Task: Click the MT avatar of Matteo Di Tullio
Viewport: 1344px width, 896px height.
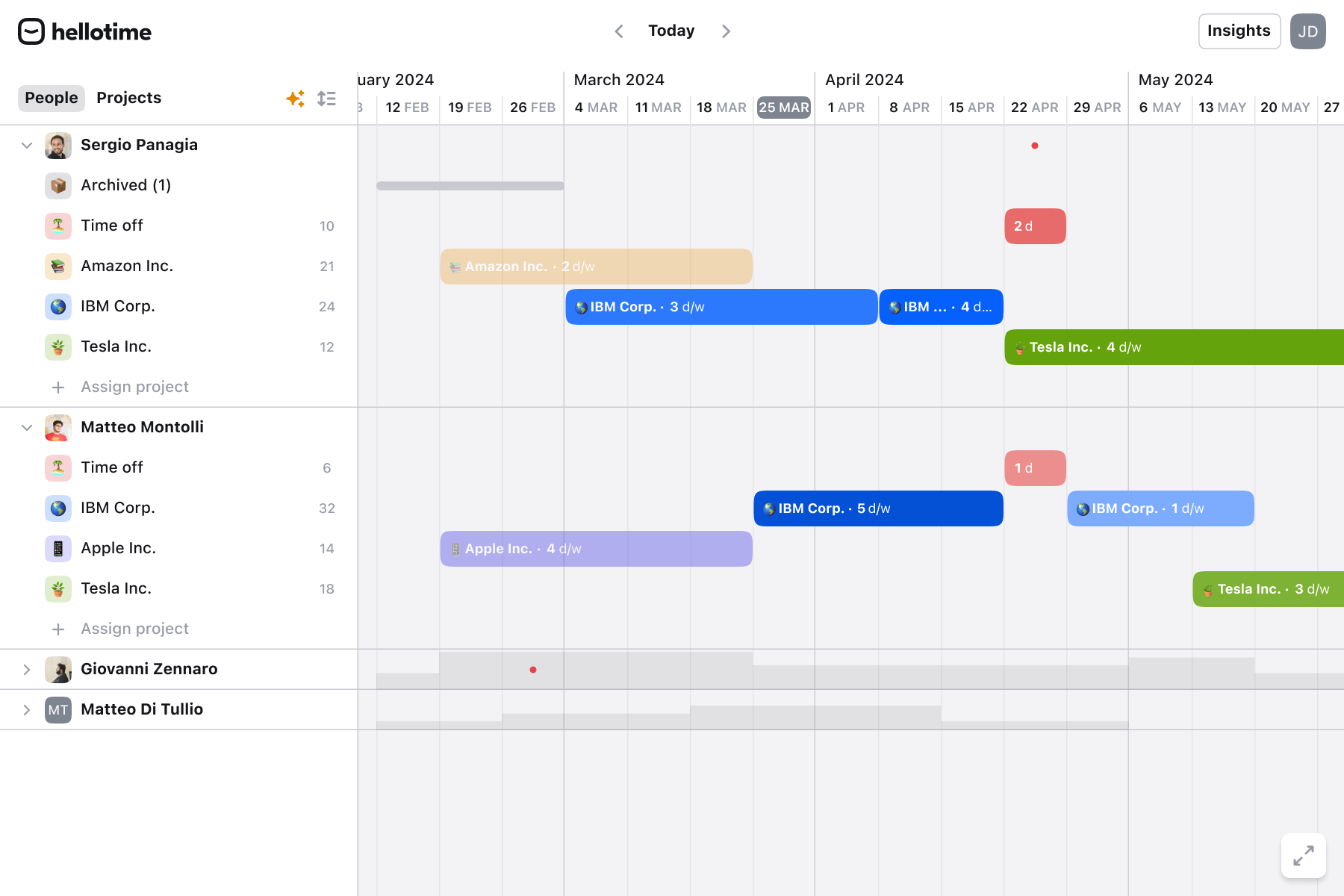Action: click(58, 709)
